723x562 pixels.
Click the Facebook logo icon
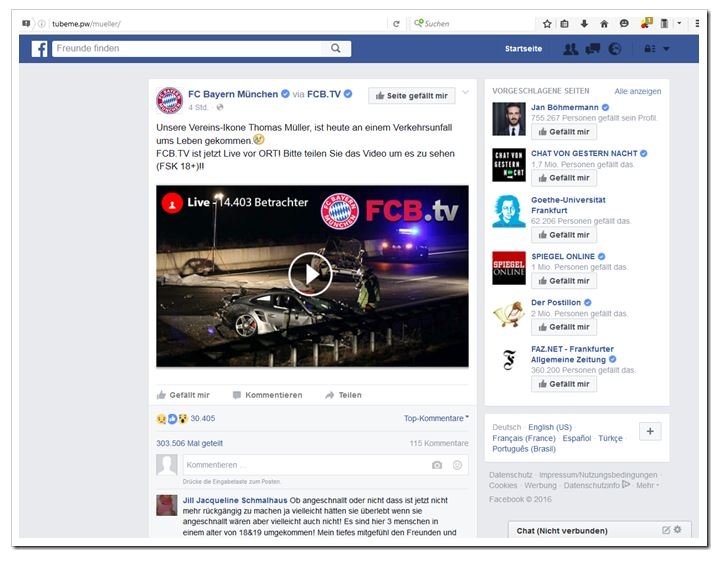tap(39, 48)
